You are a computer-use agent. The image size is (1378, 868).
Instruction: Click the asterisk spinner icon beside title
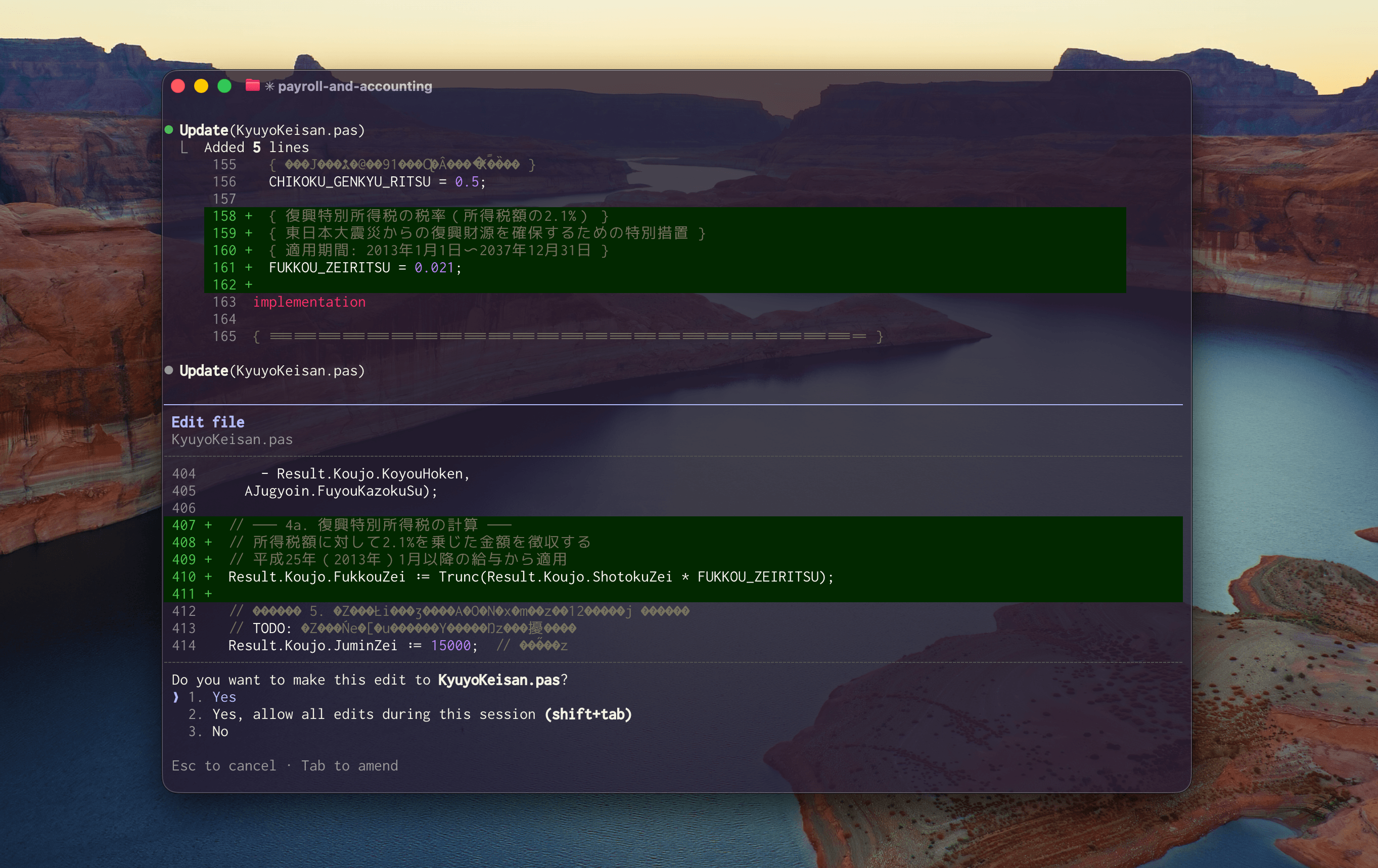269,86
